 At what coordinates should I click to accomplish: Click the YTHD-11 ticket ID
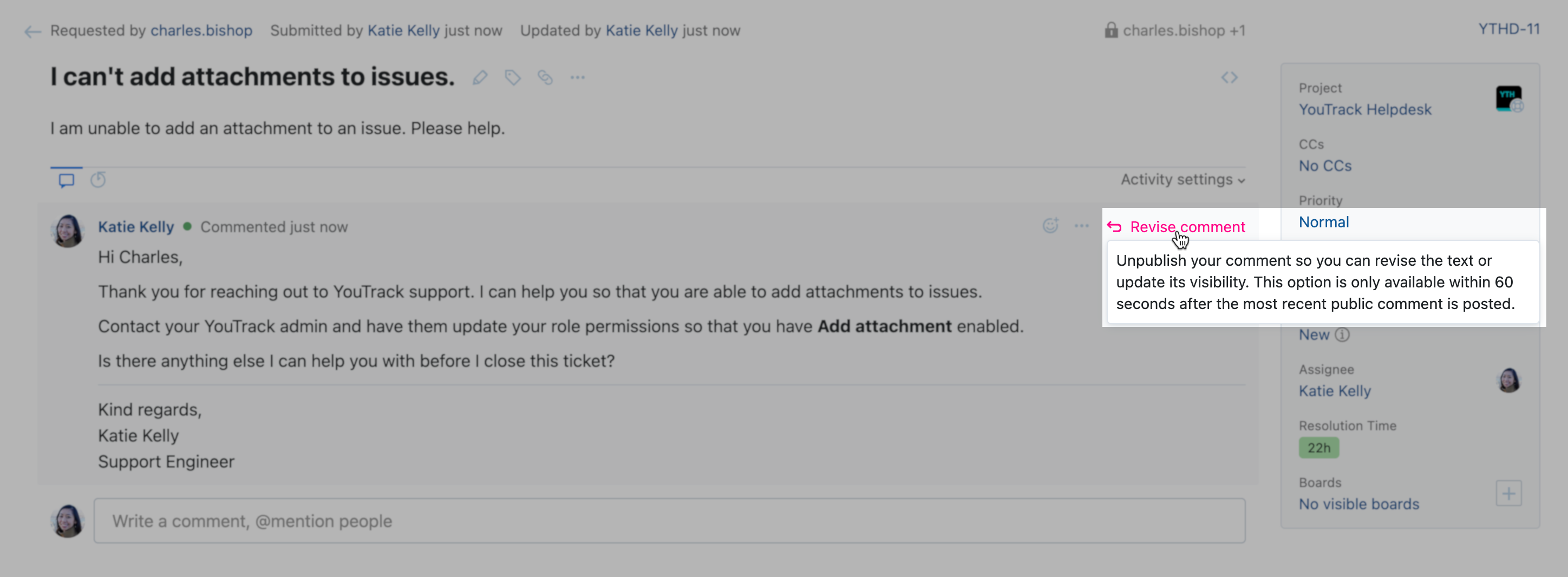pos(1508,29)
